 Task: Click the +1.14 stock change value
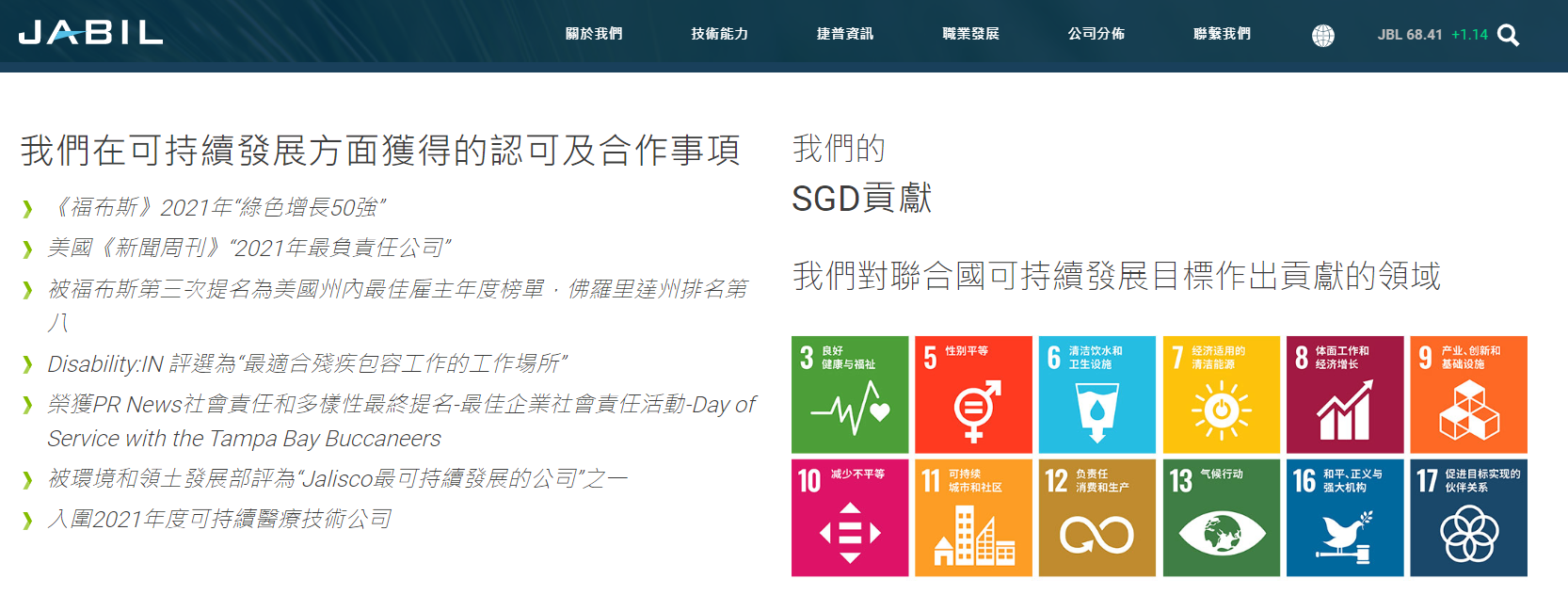(1469, 35)
